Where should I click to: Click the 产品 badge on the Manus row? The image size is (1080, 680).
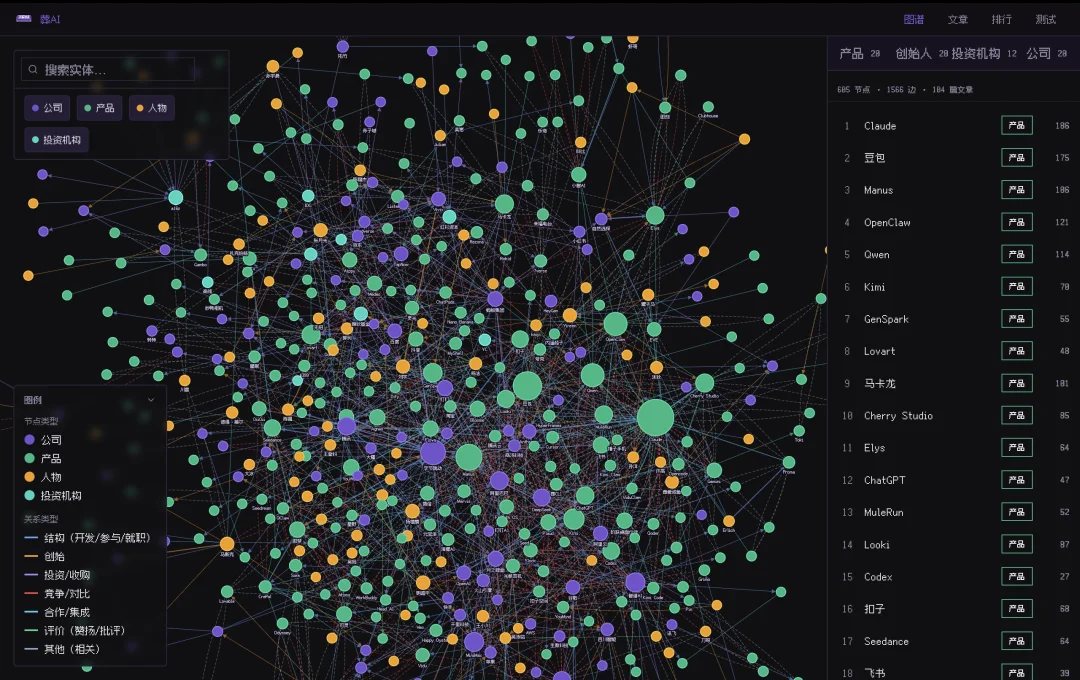point(1017,190)
